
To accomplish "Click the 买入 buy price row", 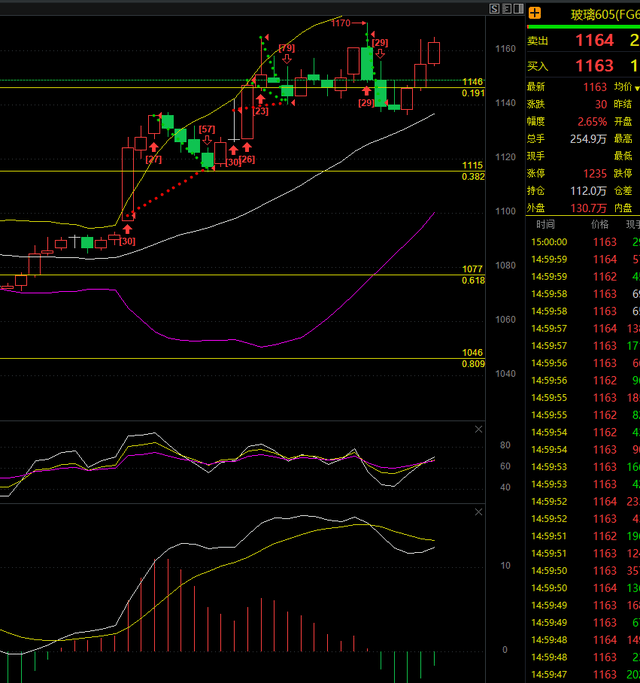I will (582, 66).
